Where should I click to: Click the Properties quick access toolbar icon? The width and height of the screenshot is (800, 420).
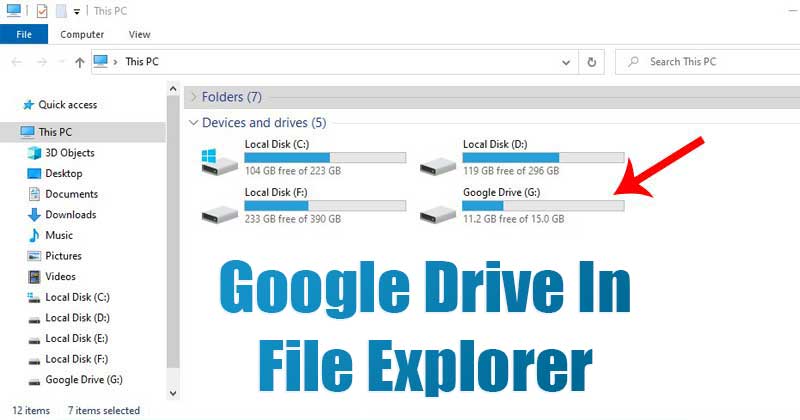click(x=42, y=11)
